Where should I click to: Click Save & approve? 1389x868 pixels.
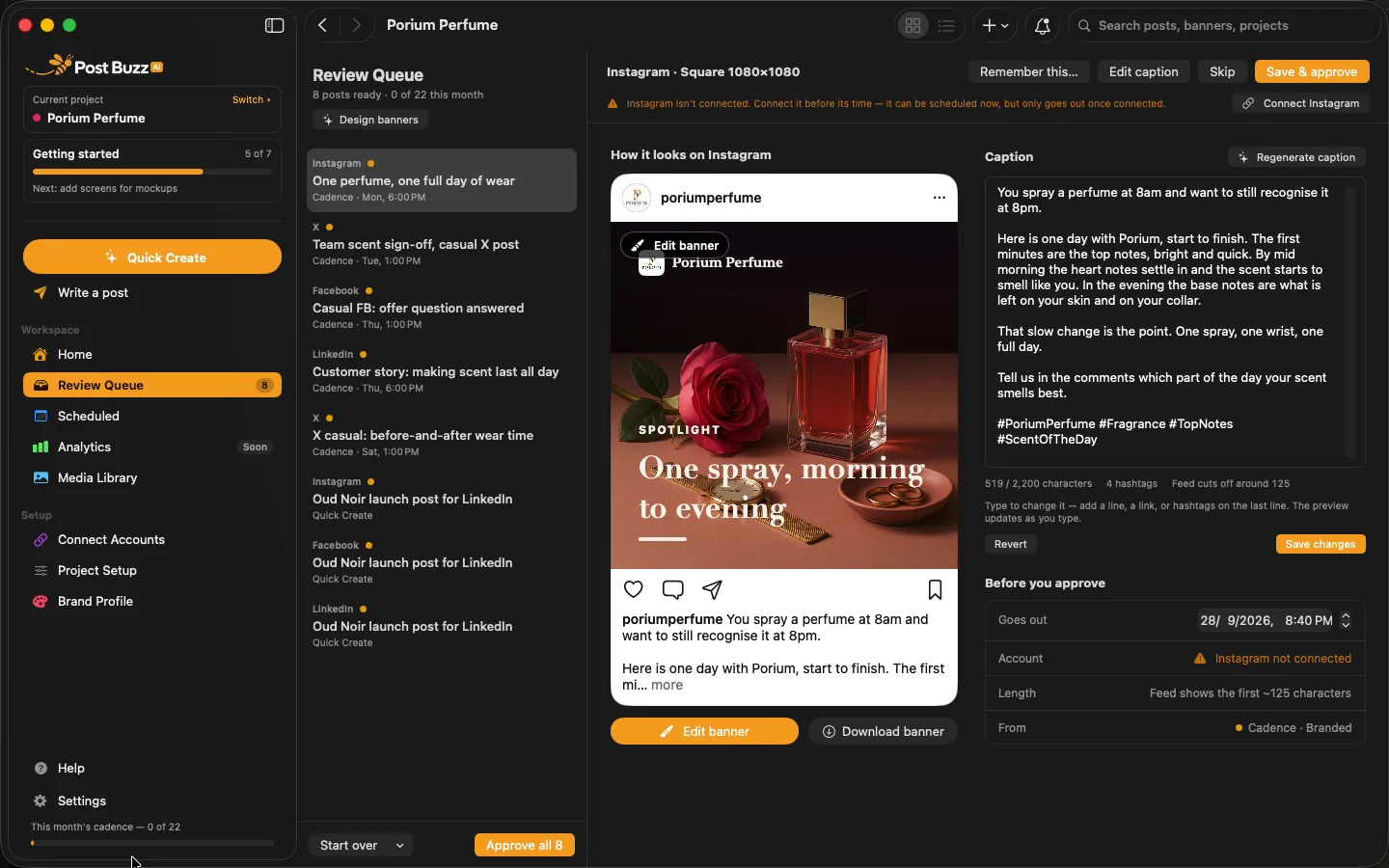pyautogui.click(x=1312, y=71)
